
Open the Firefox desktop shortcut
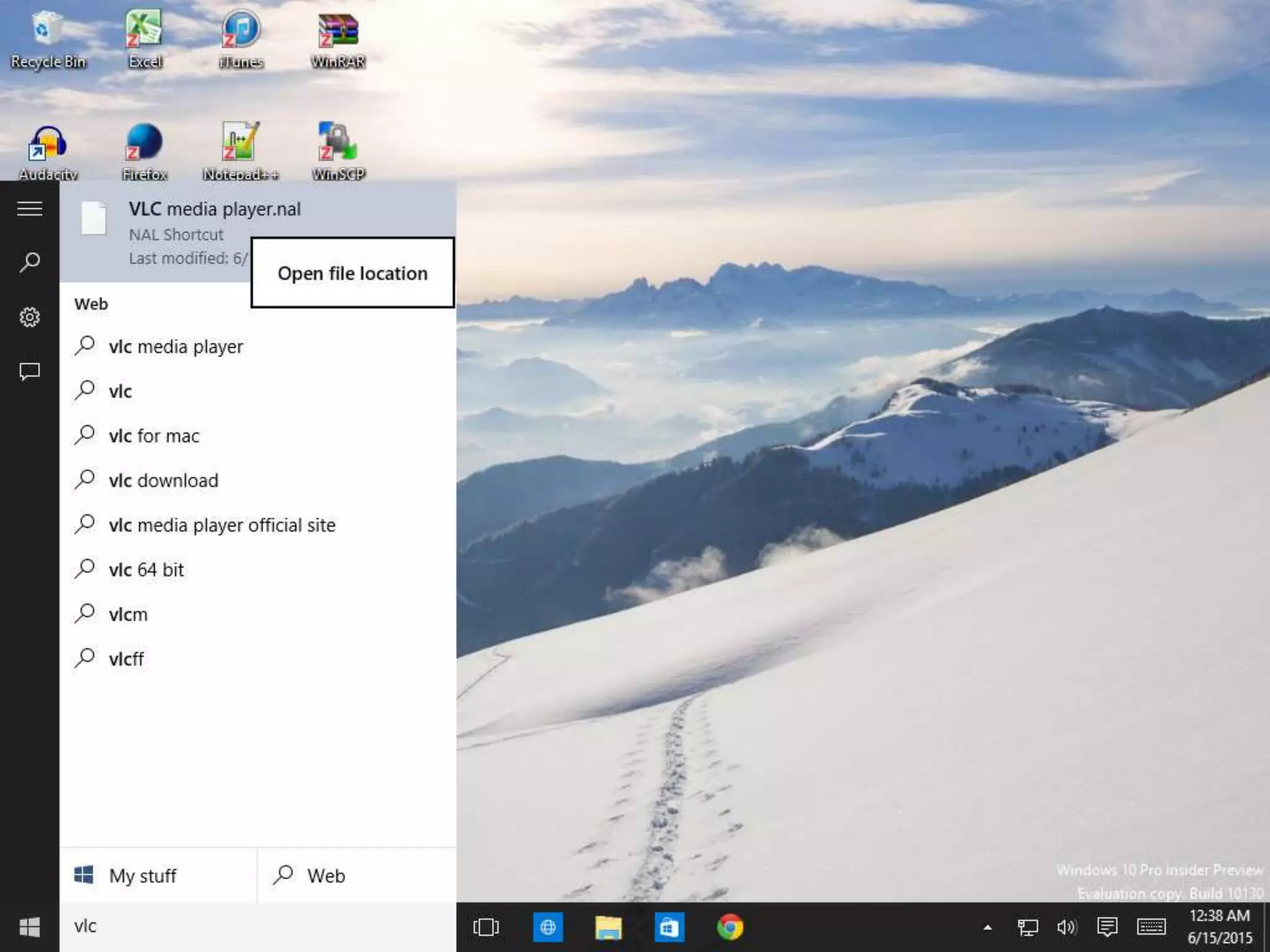click(144, 152)
